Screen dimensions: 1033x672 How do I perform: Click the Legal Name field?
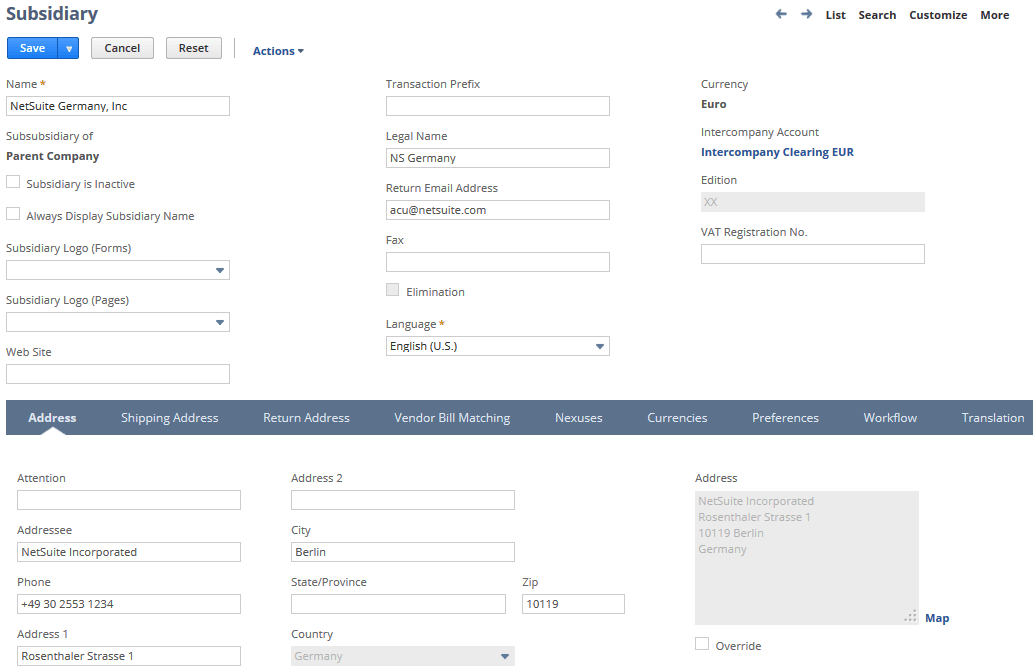(x=497, y=158)
